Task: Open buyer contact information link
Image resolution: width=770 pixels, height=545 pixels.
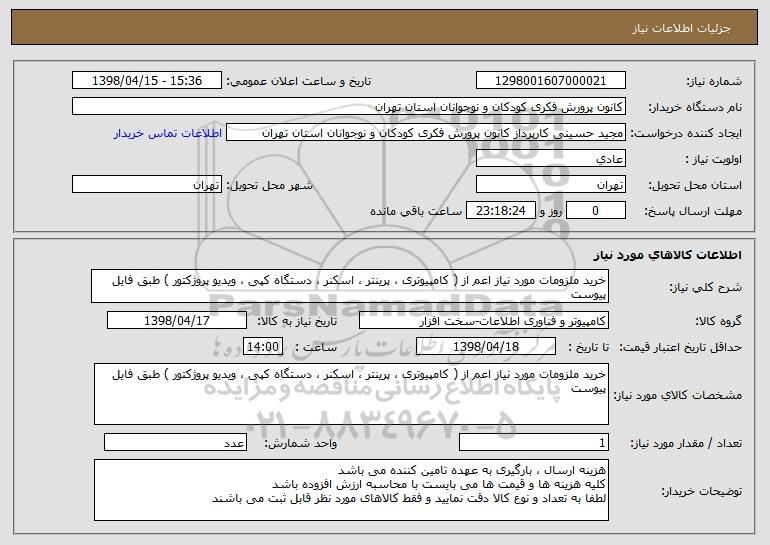Action: click(x=168, y=134)
